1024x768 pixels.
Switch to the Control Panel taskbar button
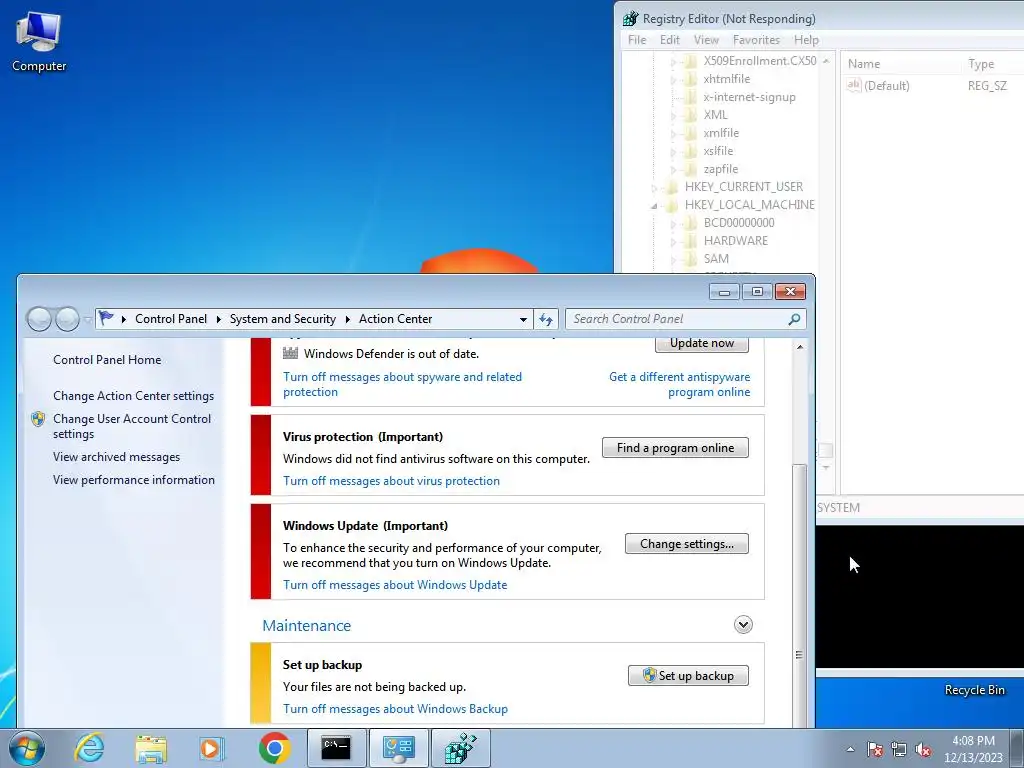click(x=398, y=748)
